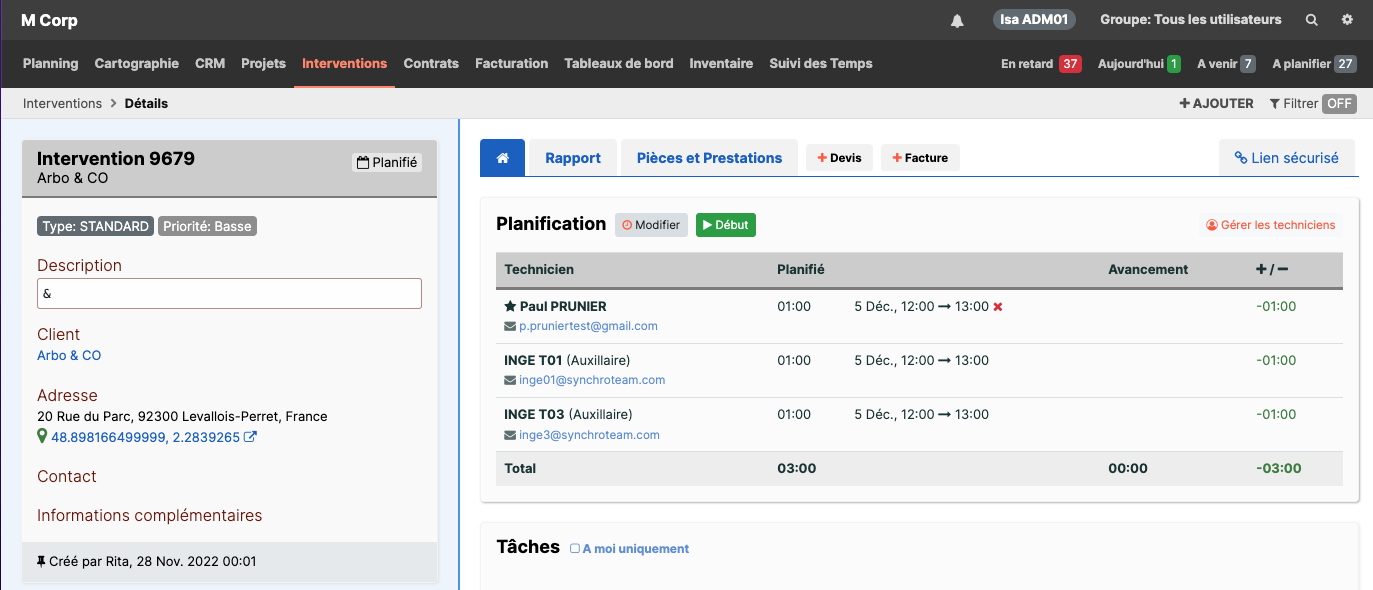The width and height of the screenshot is (1373, 590).
Task: Click the pin icon beside Créé par Rita
Action: (x=41, y=562)
